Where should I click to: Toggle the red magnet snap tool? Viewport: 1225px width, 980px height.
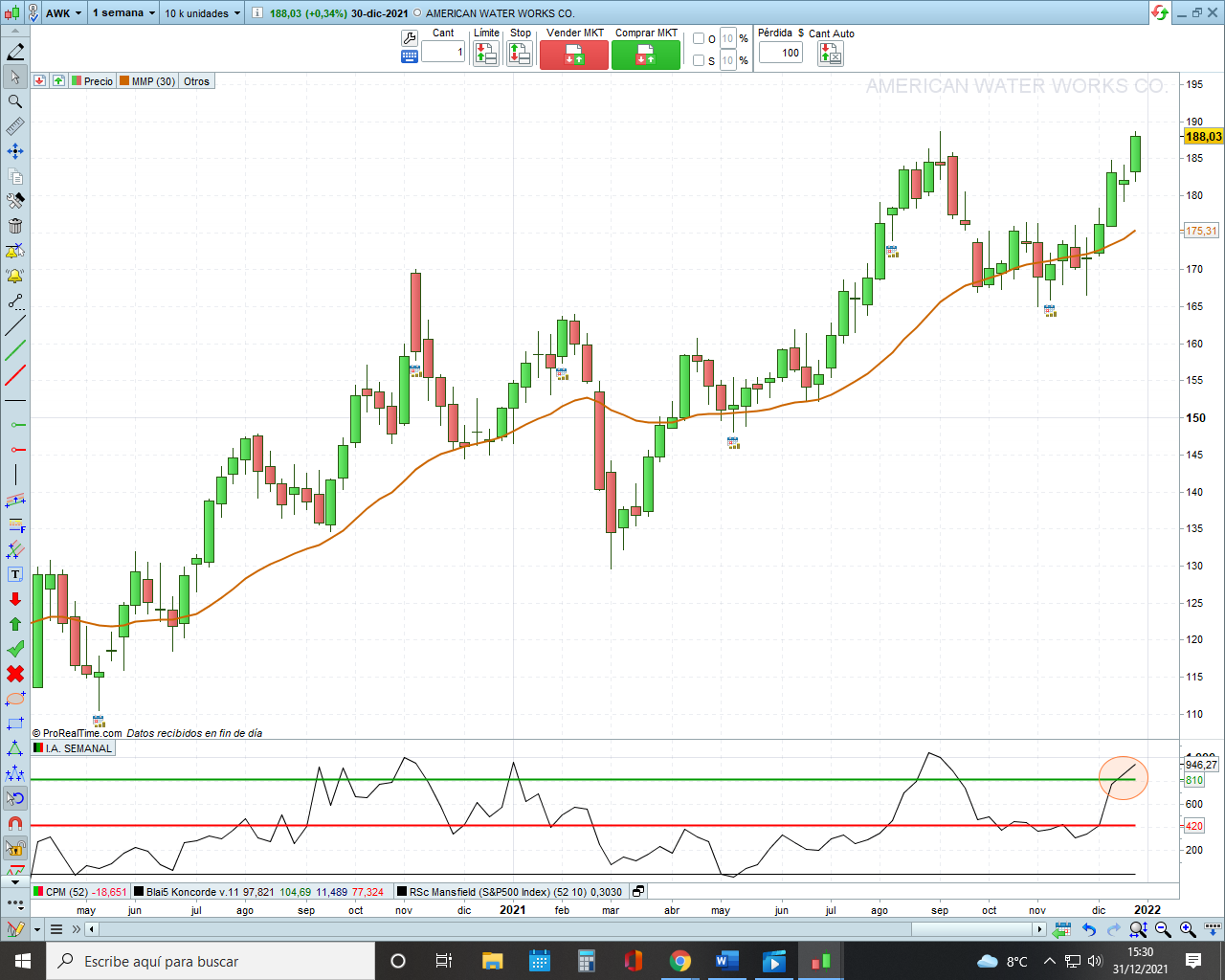pyautogui.click(x=15, y=823)
